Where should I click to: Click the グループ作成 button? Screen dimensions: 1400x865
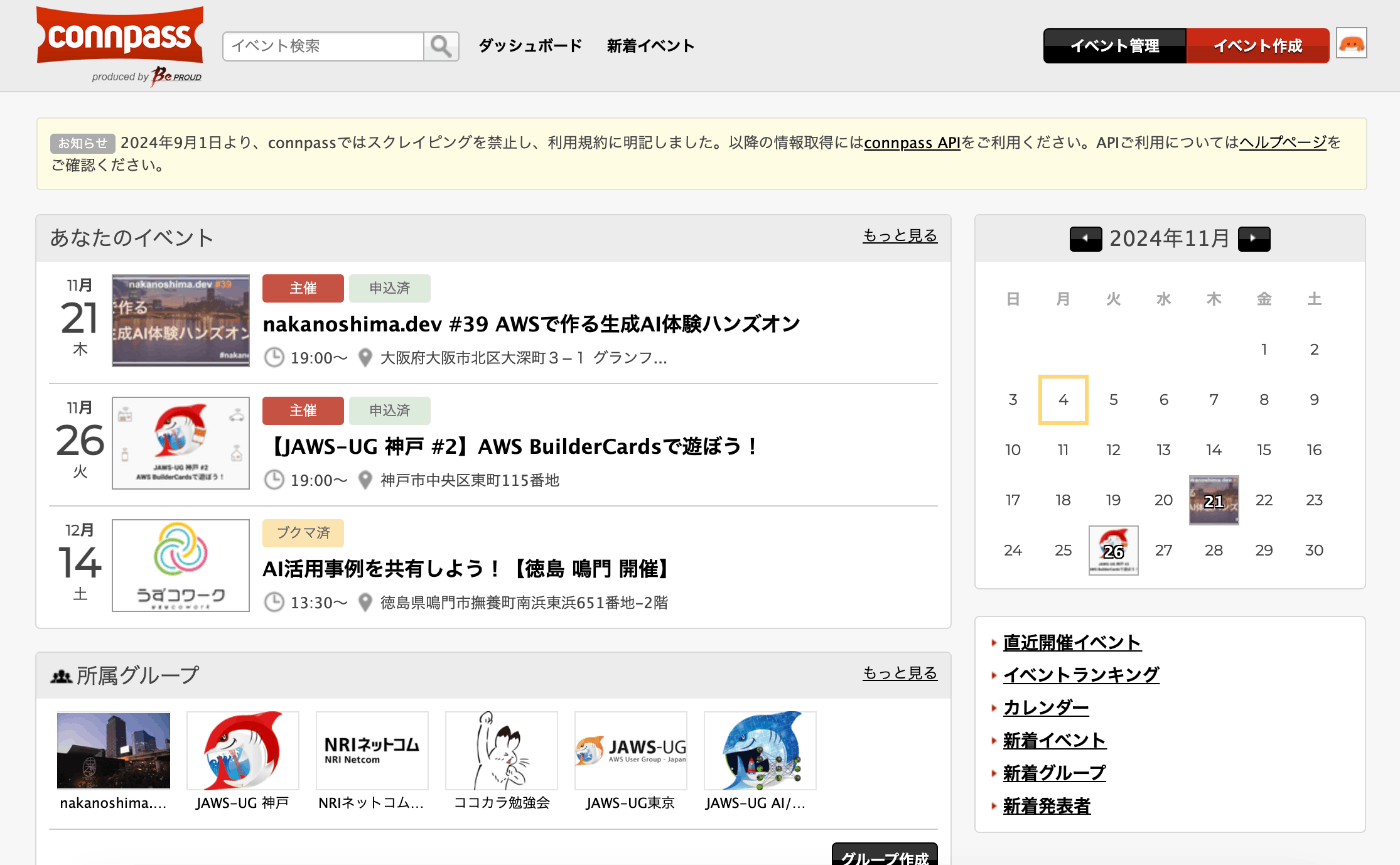click(x=885, y=855)
